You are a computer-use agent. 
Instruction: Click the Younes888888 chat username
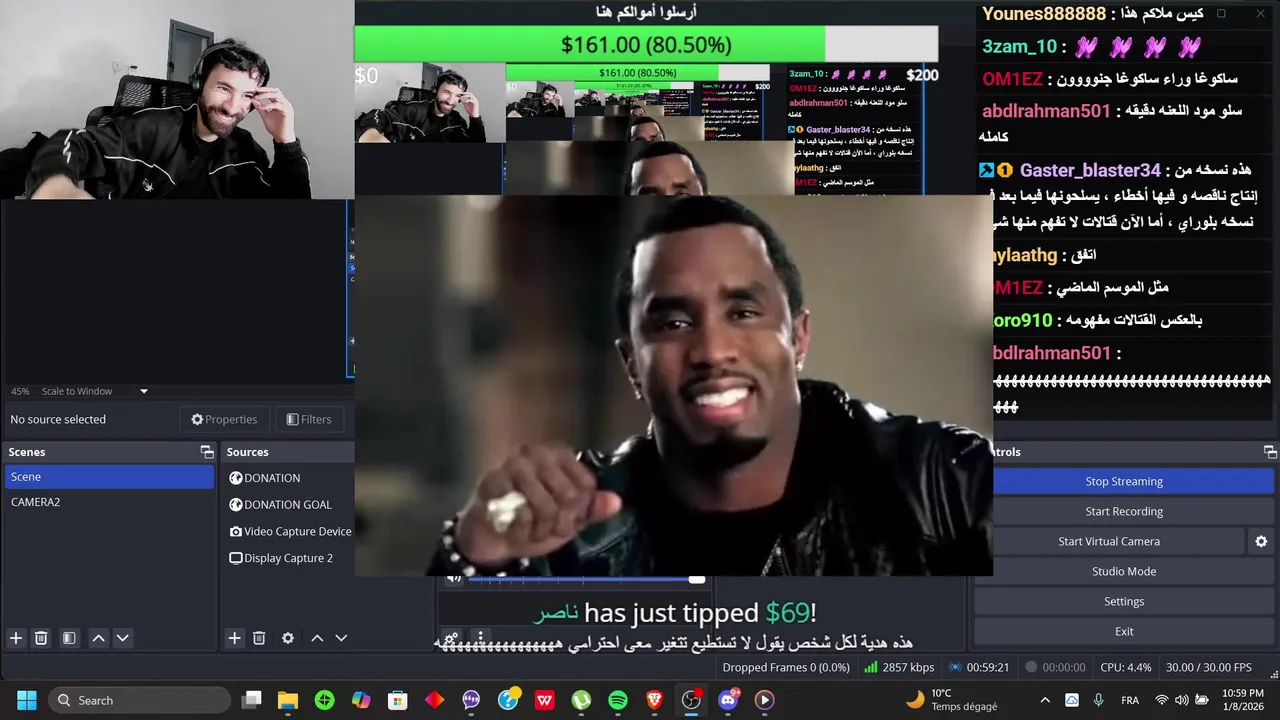[x=1044, y=14]
